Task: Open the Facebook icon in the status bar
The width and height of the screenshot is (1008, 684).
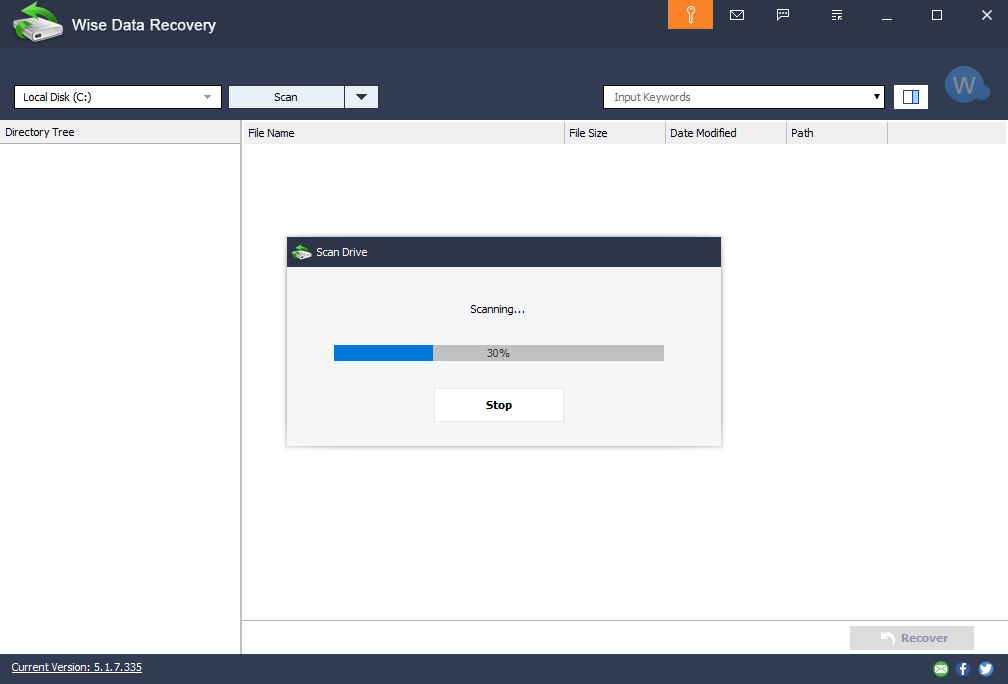Action: [963, 669]
